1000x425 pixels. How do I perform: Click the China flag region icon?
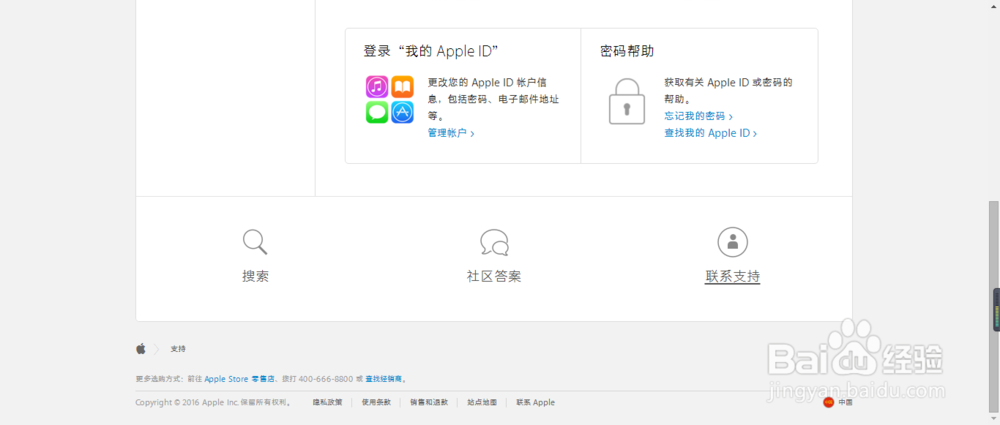(x=828, y=402)
